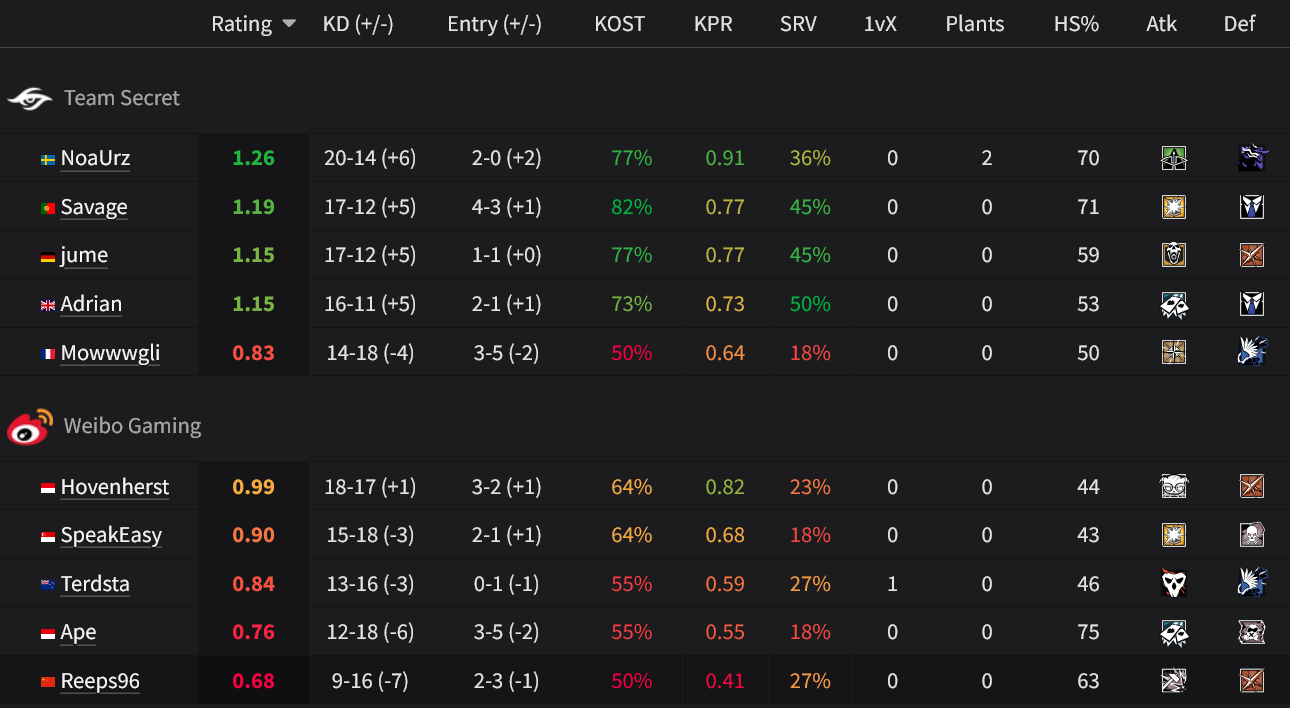
Task: Click the Weibo Gaming team name
Action: tap(132, 426)
